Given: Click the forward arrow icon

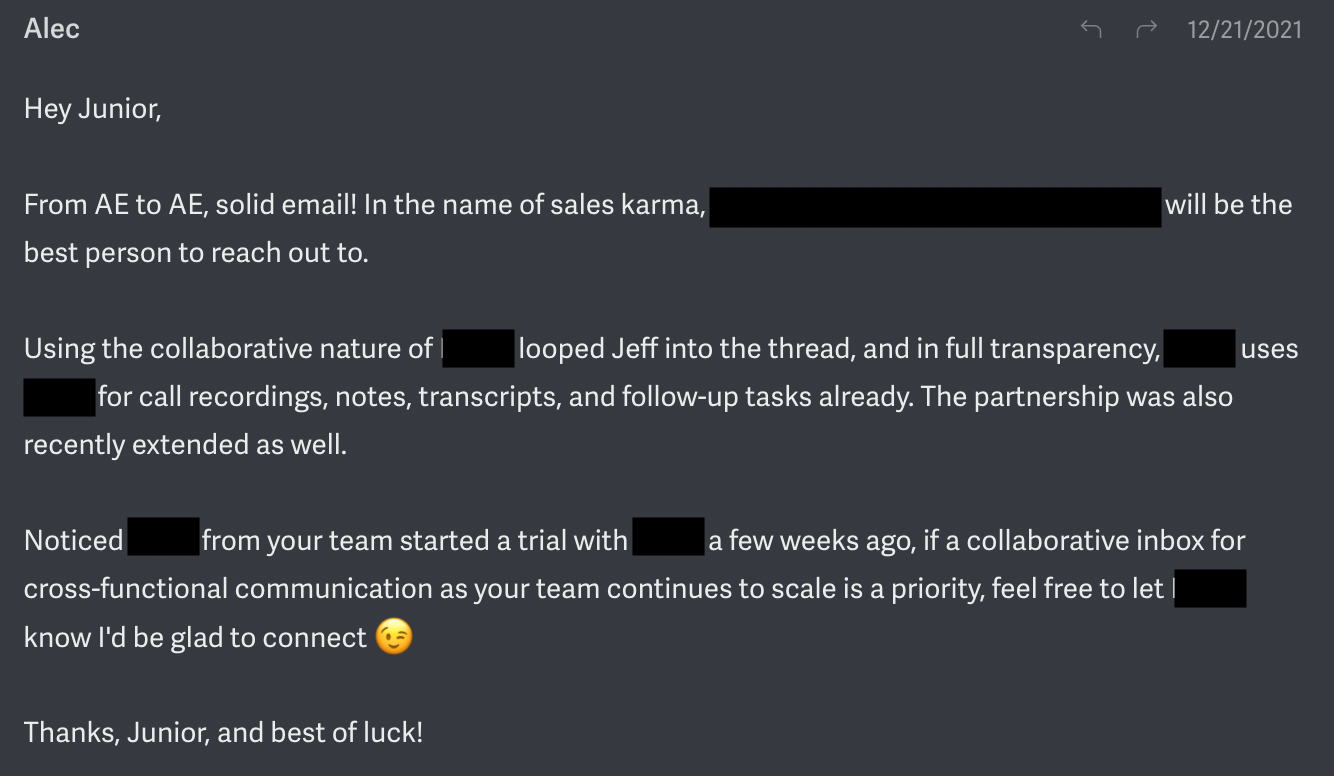Looking at the screenshot, I should (1146, 30).
